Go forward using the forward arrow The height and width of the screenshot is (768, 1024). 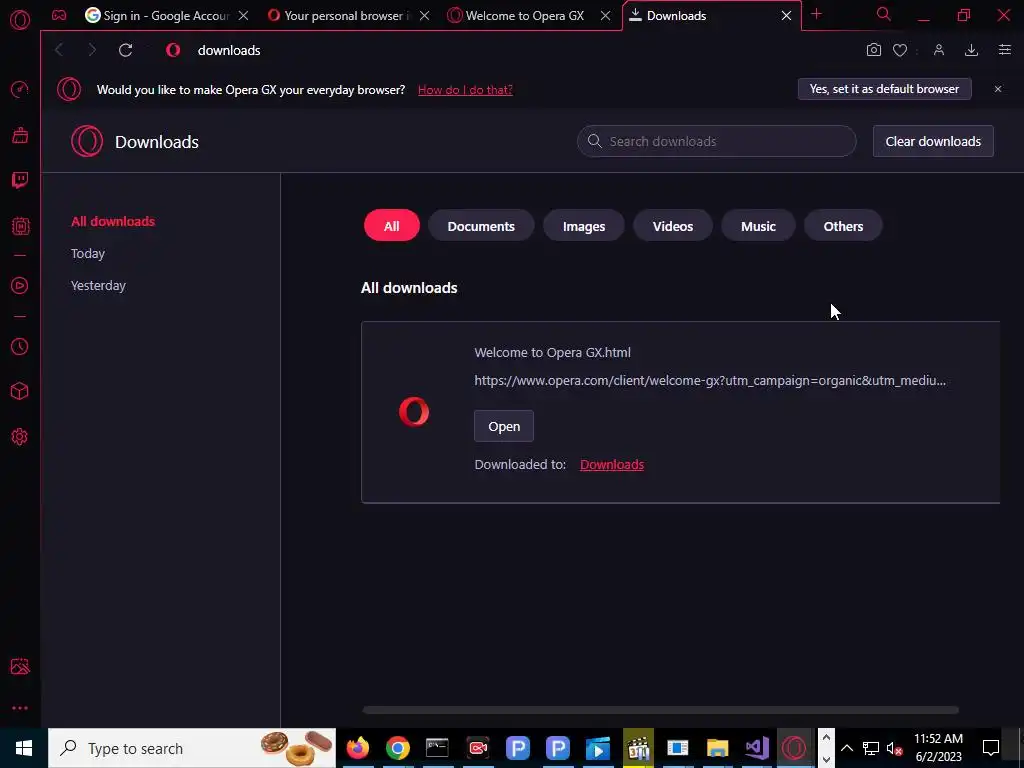click(x=92, y=50)
